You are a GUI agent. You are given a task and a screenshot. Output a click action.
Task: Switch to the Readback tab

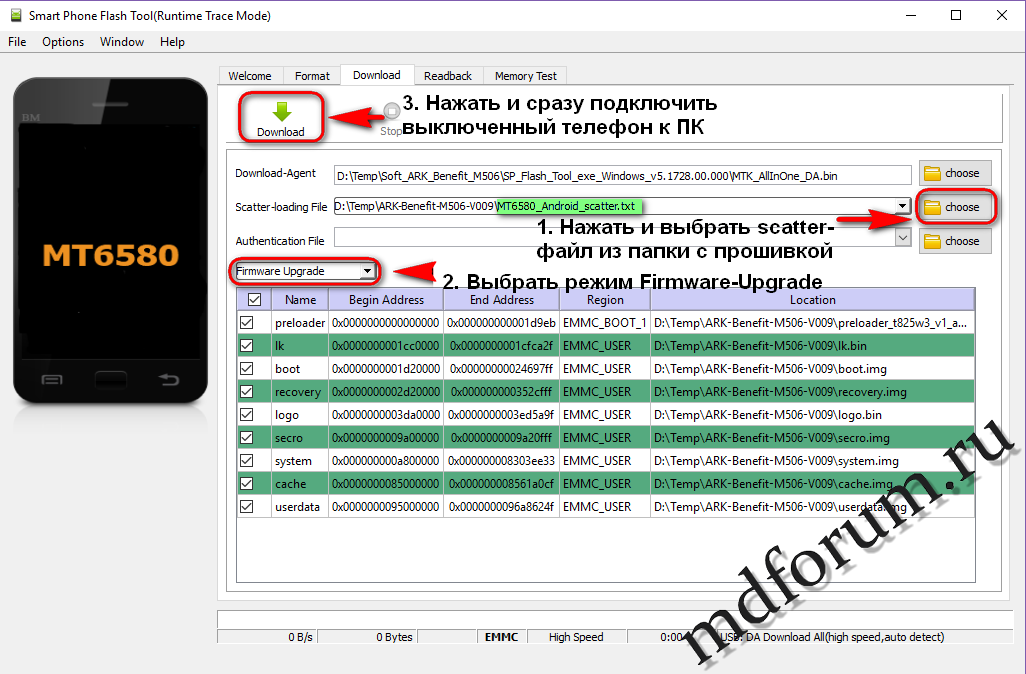[447, 76]
